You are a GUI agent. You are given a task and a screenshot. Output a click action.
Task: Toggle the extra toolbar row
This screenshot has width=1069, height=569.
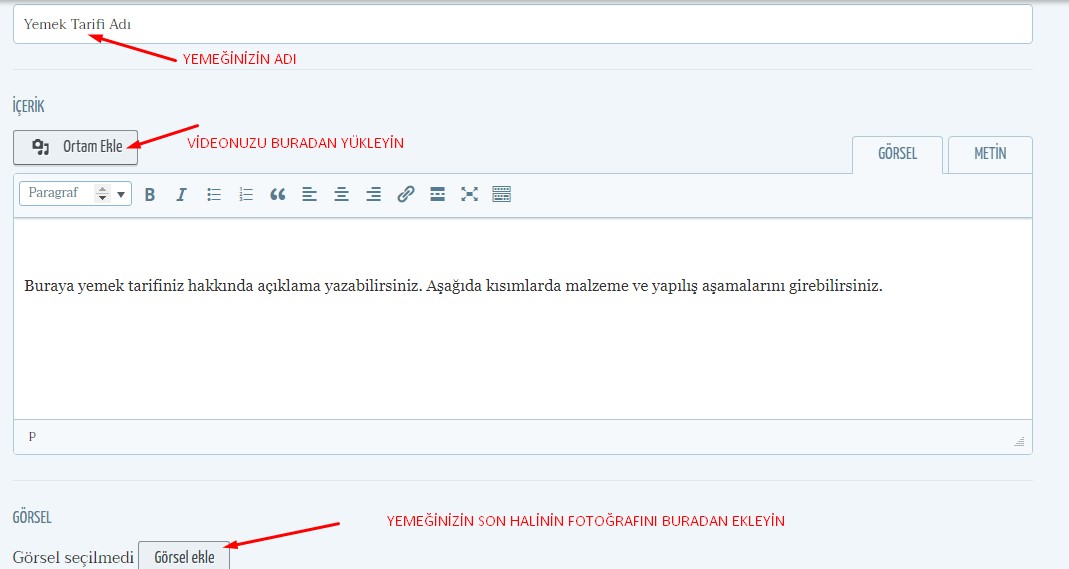click(x=502, y=194)
